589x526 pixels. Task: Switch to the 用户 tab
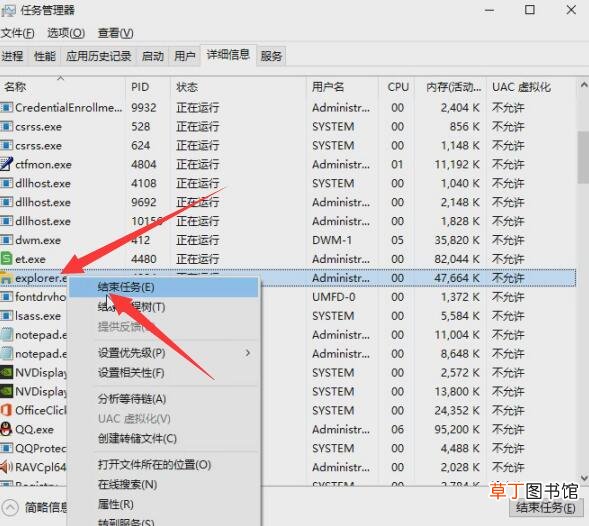[x=184, y=56]
